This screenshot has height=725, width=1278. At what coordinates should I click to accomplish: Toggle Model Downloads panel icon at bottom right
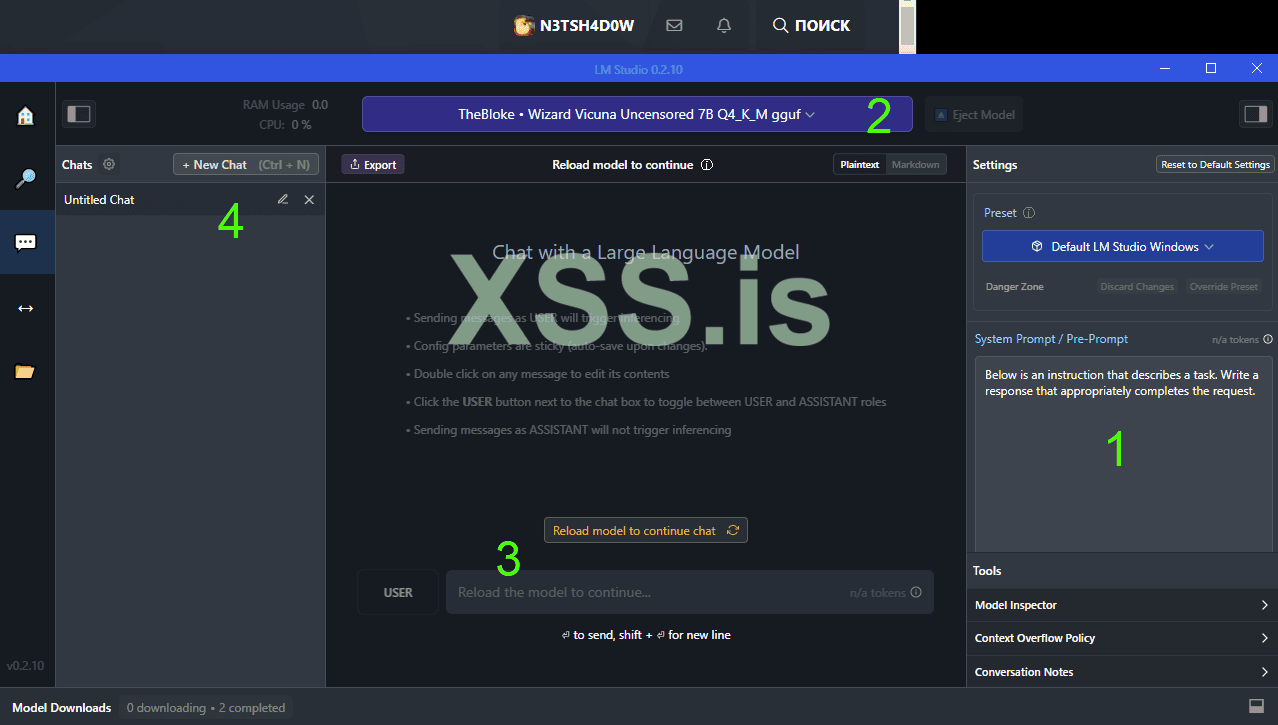pyautogui.click(x=1257, y=707)
